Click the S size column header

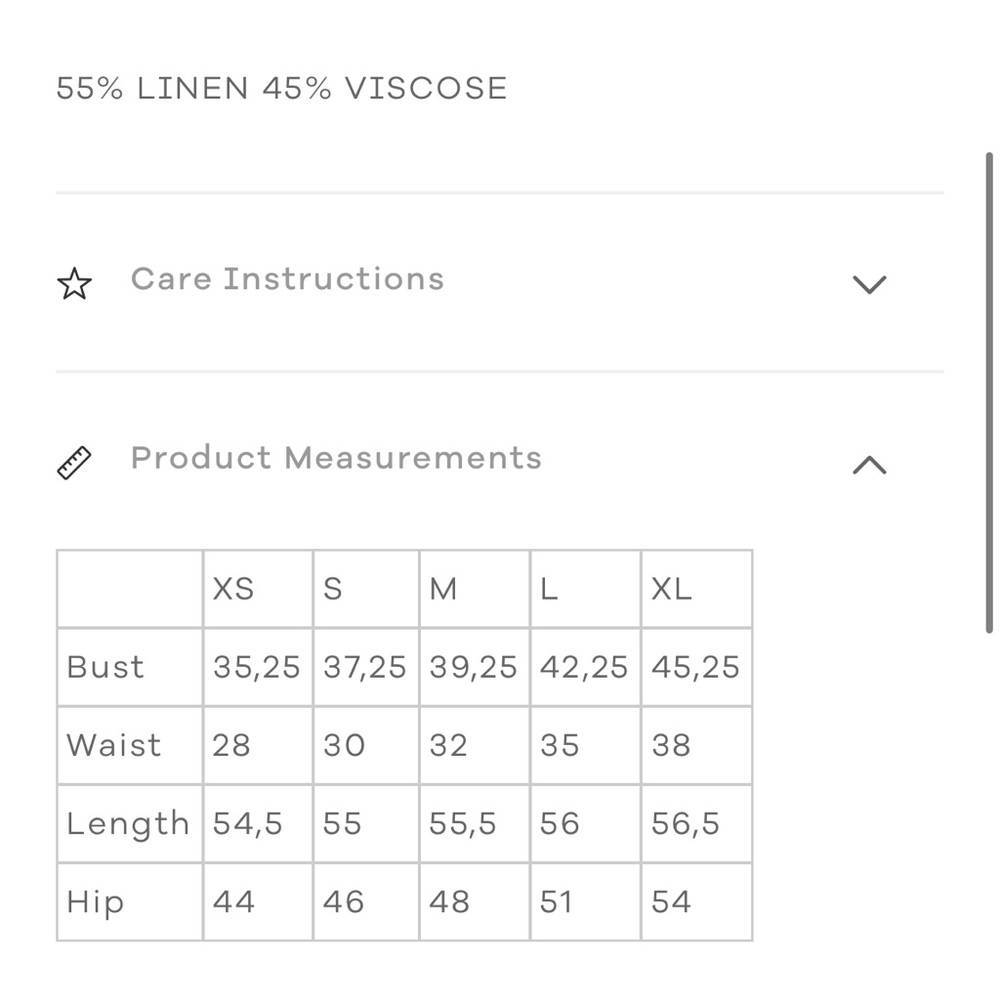pyautogui.click(x=366, y=589)
